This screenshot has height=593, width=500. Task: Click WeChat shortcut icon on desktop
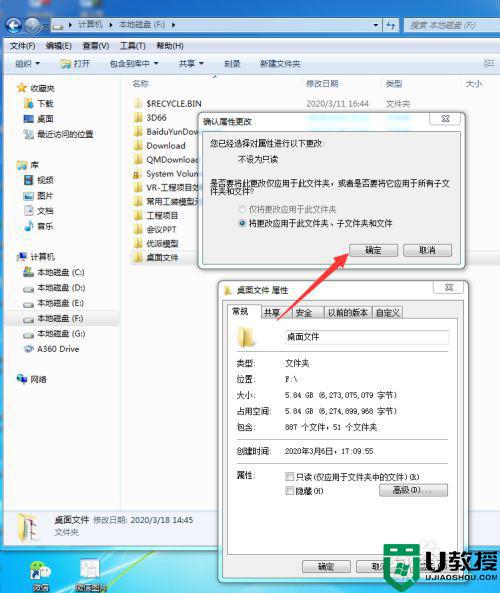tap(40, 570)
